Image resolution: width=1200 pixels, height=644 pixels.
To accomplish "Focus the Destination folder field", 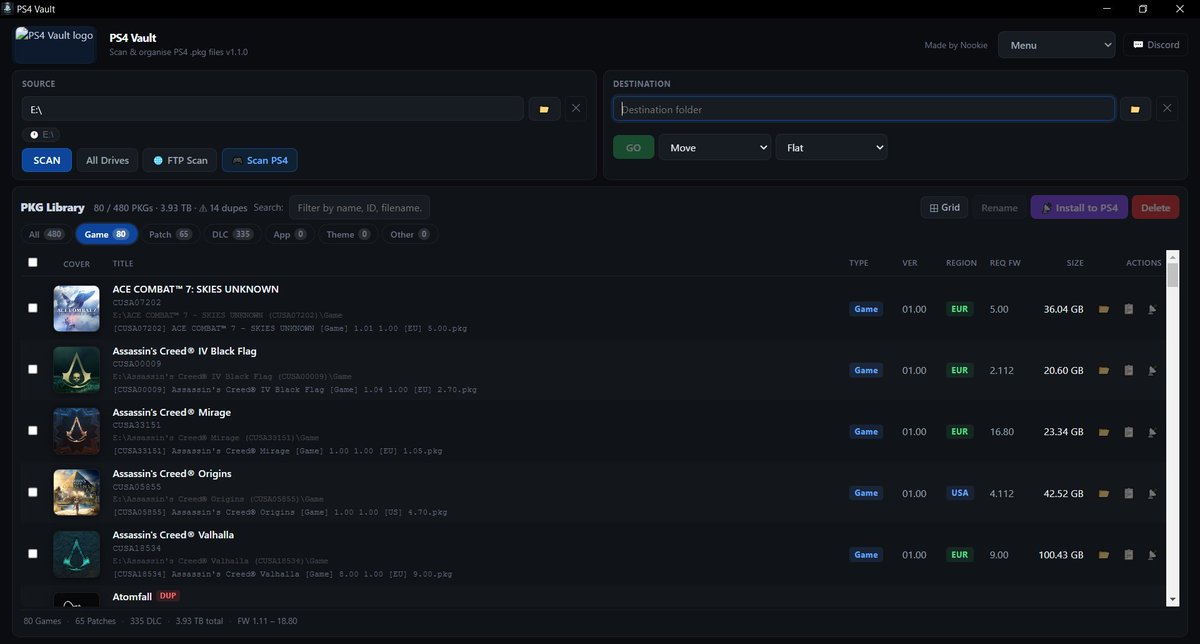I will (864, 109).
